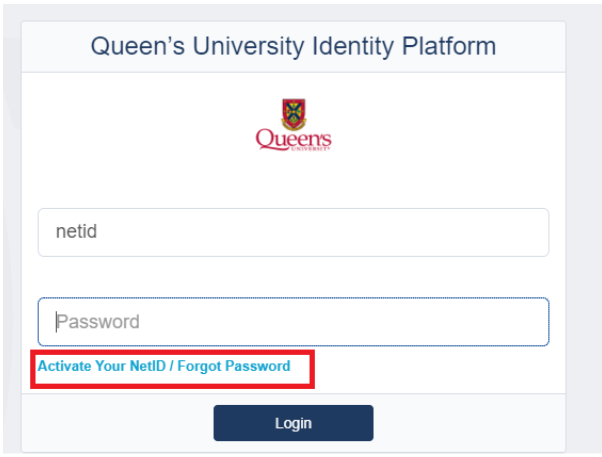
Task: Click the red Queen's wordmark in the logo
Action: pyautogui.click(x=293, y=139)
